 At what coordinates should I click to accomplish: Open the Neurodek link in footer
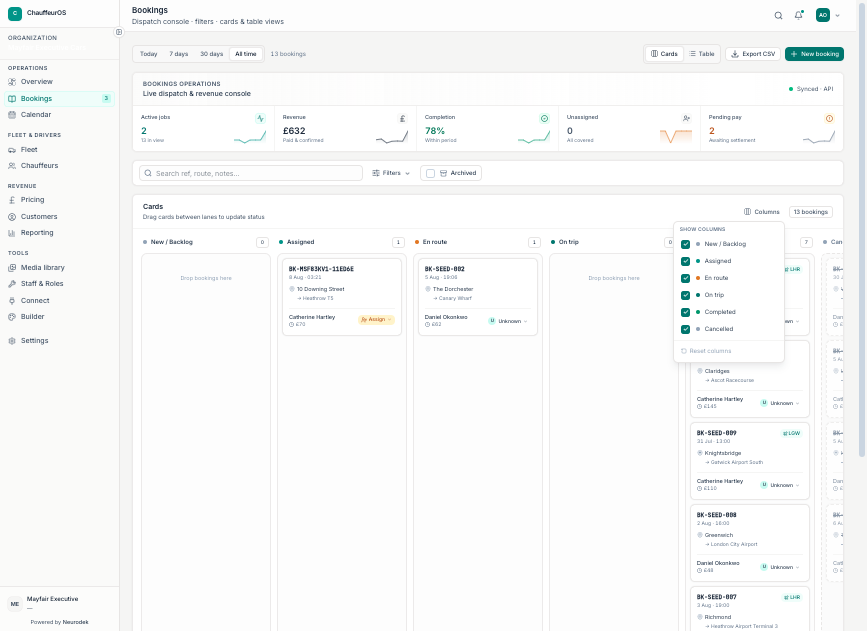[x=75, y=622]
